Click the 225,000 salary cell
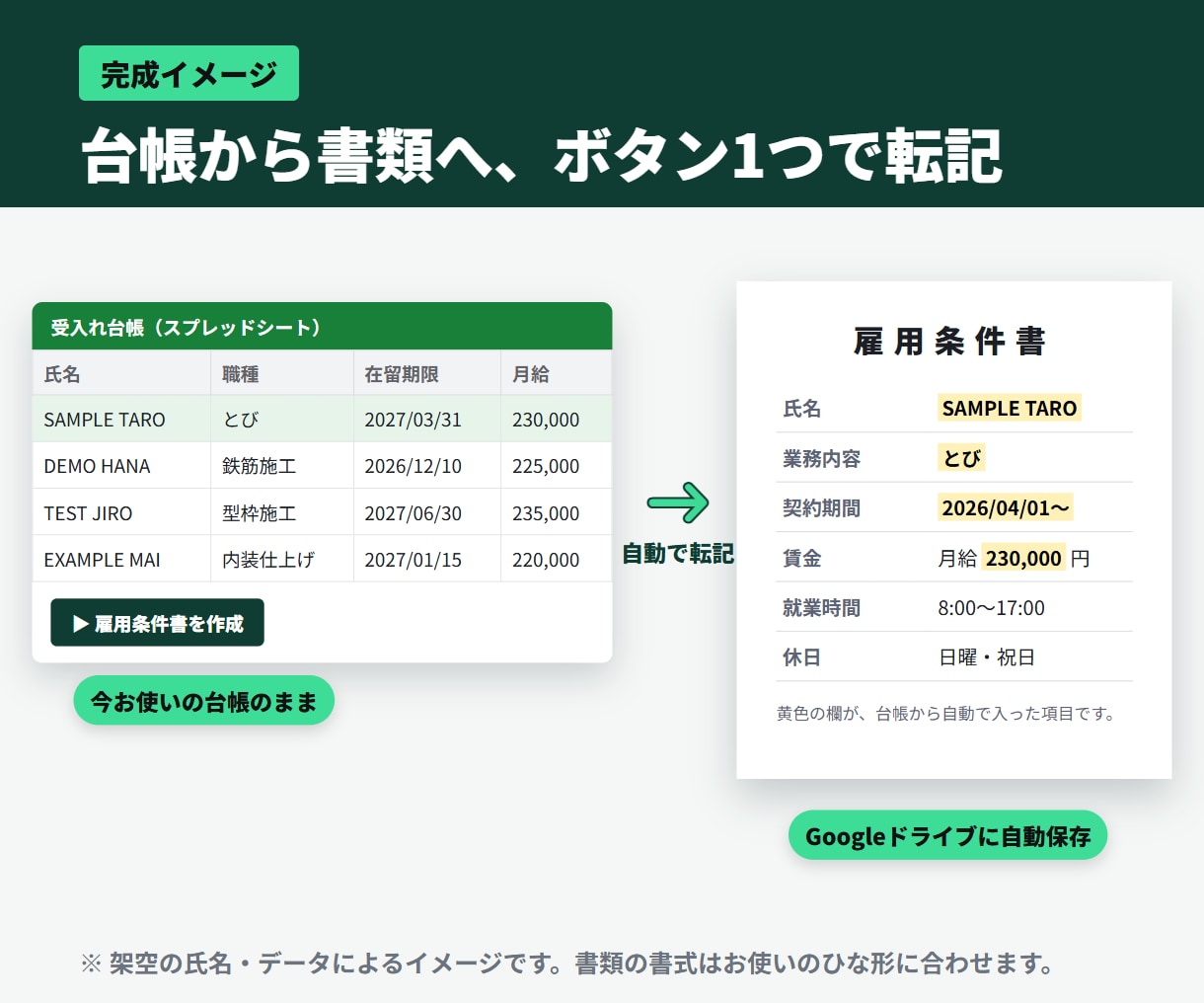 tap(556, 466)
